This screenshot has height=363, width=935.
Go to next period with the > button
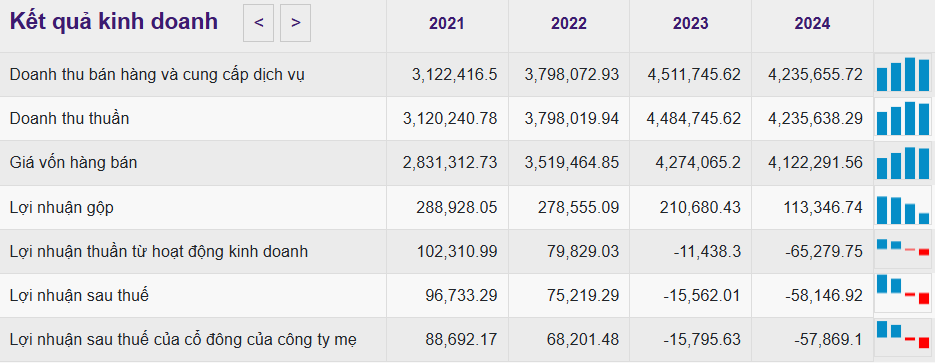pos(295,23)
